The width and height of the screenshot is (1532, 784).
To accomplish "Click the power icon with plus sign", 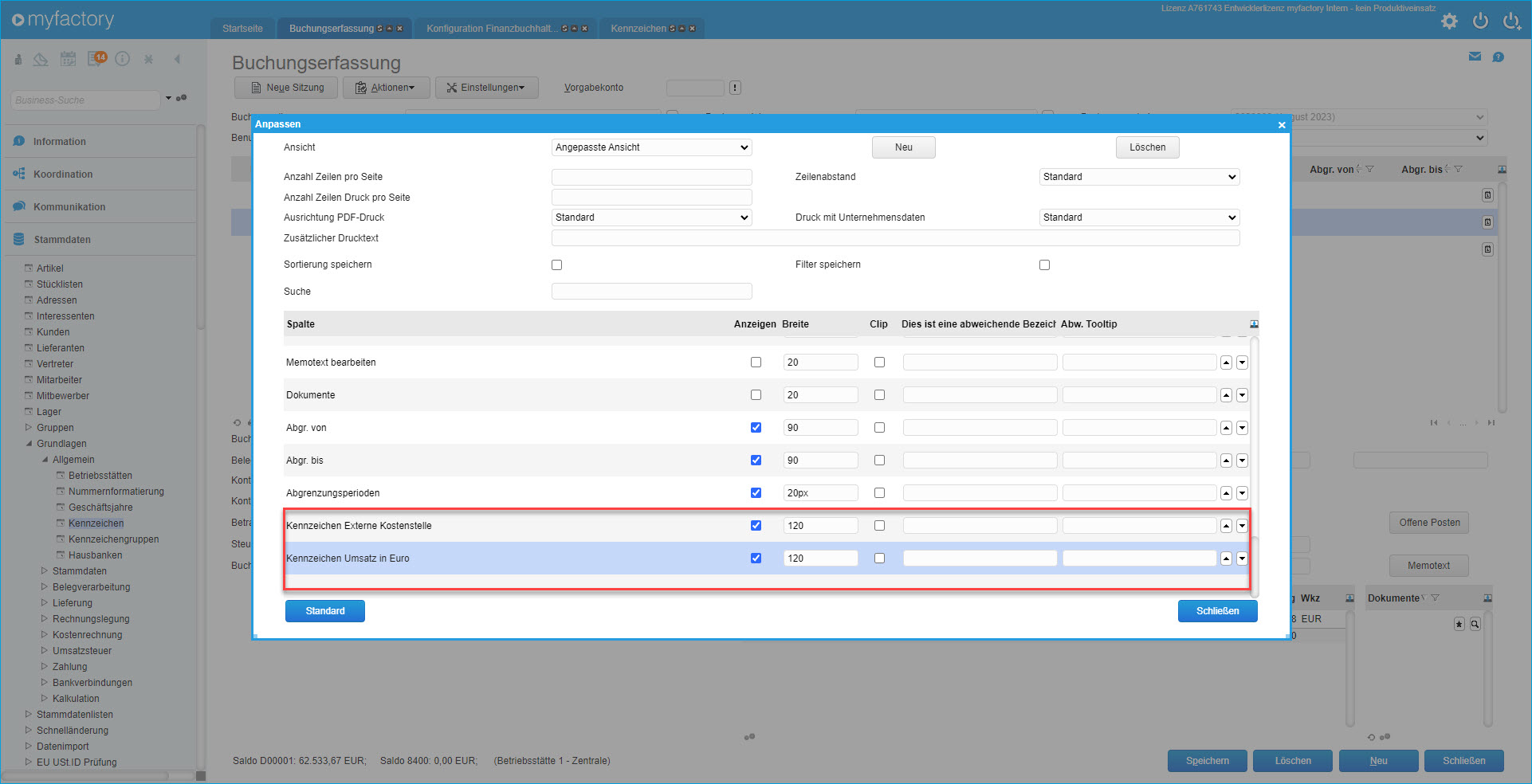I will pos(1512,22).
